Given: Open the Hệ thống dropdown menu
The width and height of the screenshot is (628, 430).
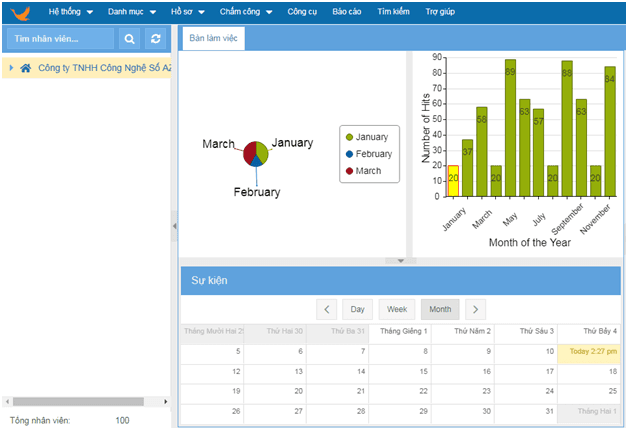Looking at the screenshot, I should coord(70,12).
